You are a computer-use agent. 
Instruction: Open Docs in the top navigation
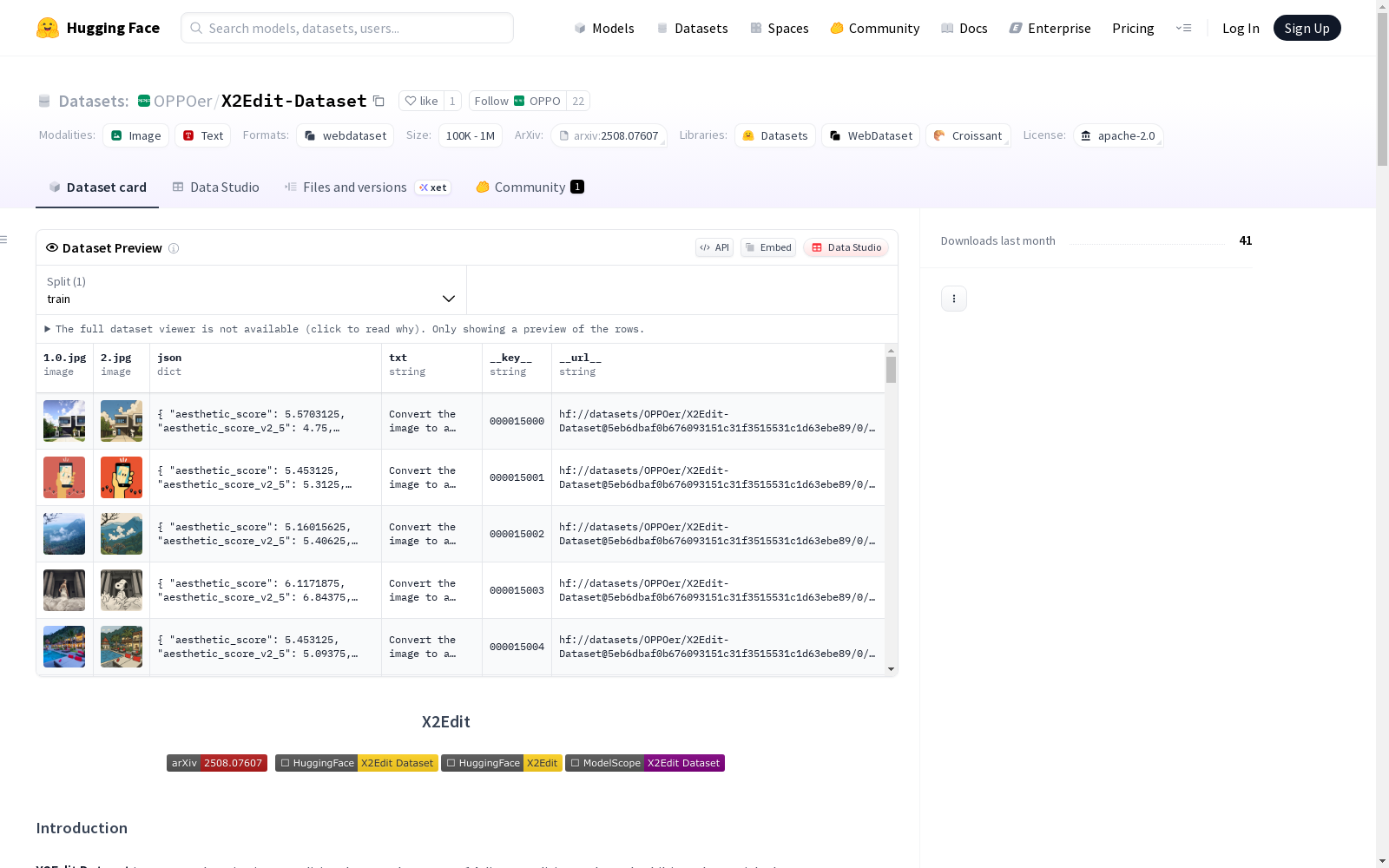click(x=964, y=28)
